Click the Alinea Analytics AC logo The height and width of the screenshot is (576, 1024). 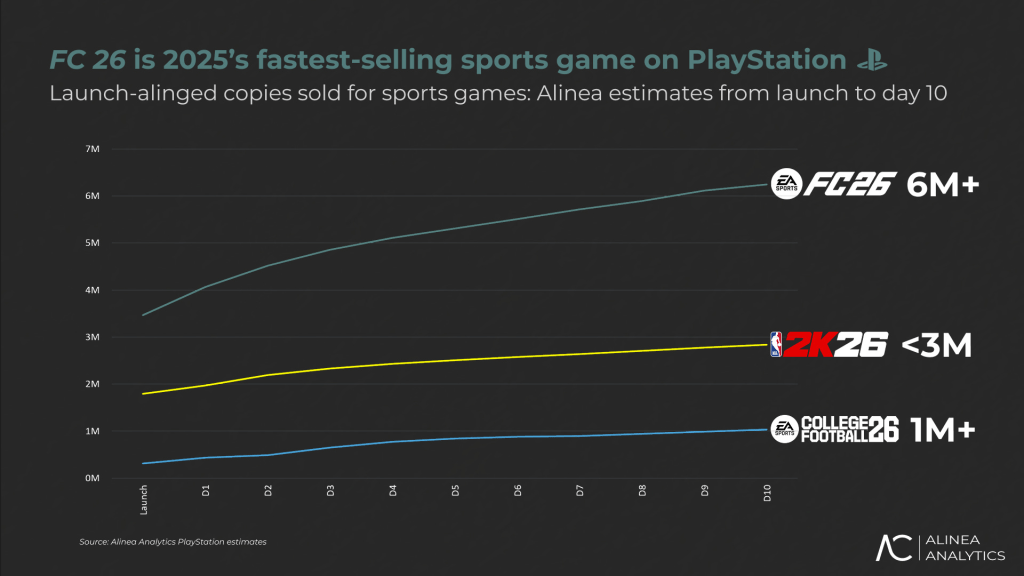click(894, 548)
